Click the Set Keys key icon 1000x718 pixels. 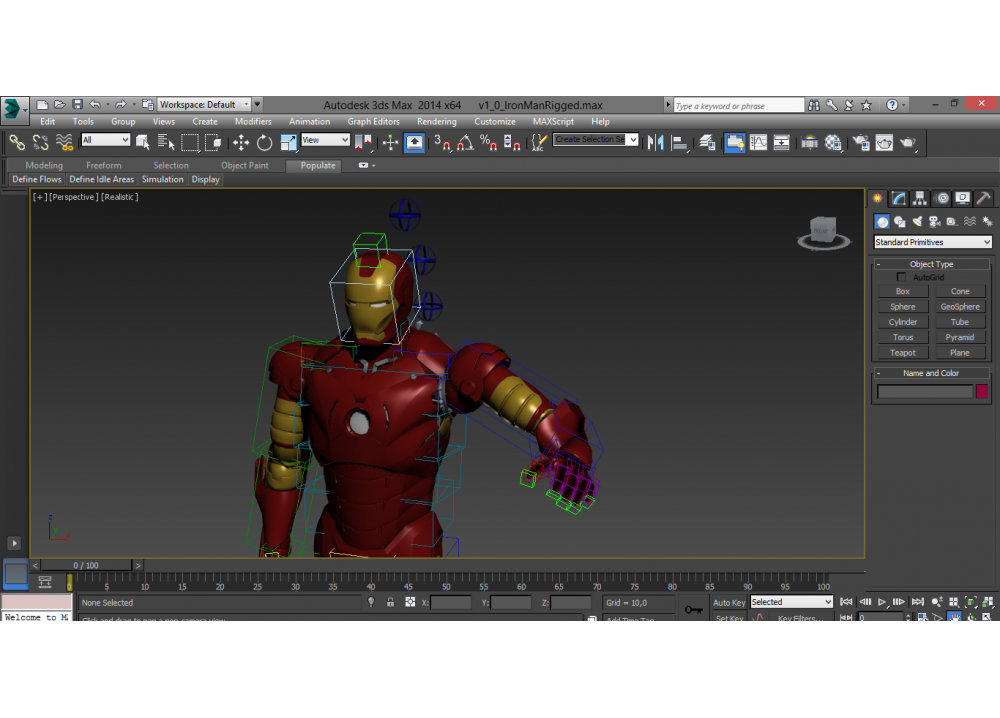pos(694,610)
